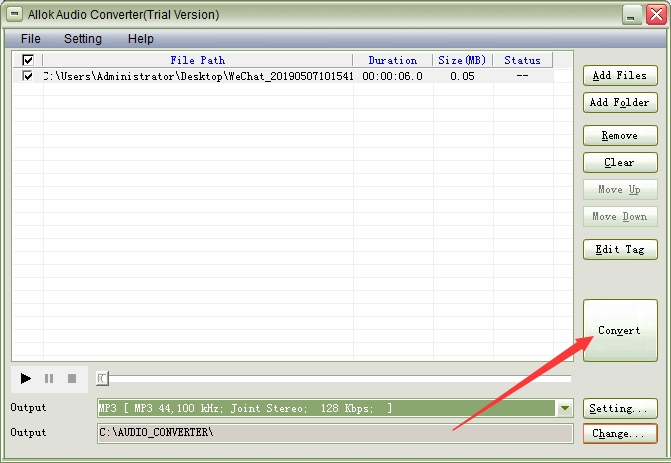This screenshot has width=671, height=463.
Task: Click the 00:00:06.0 duration cell
Action: 392,76
